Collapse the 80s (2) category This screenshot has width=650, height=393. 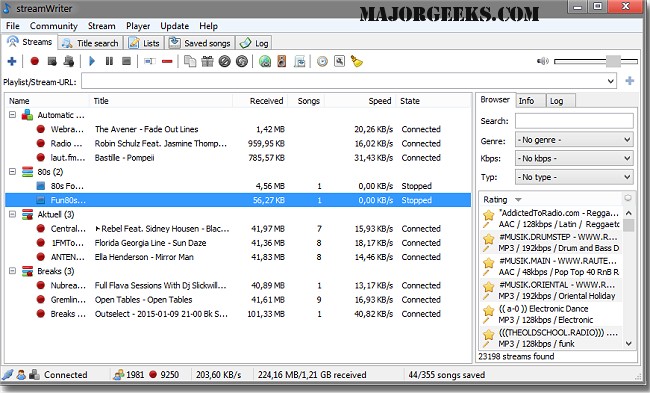tap(12, 171)
